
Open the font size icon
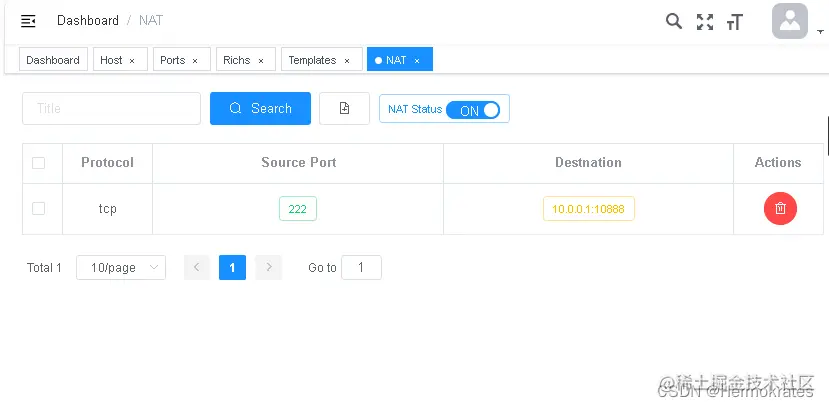click(734, 22)
